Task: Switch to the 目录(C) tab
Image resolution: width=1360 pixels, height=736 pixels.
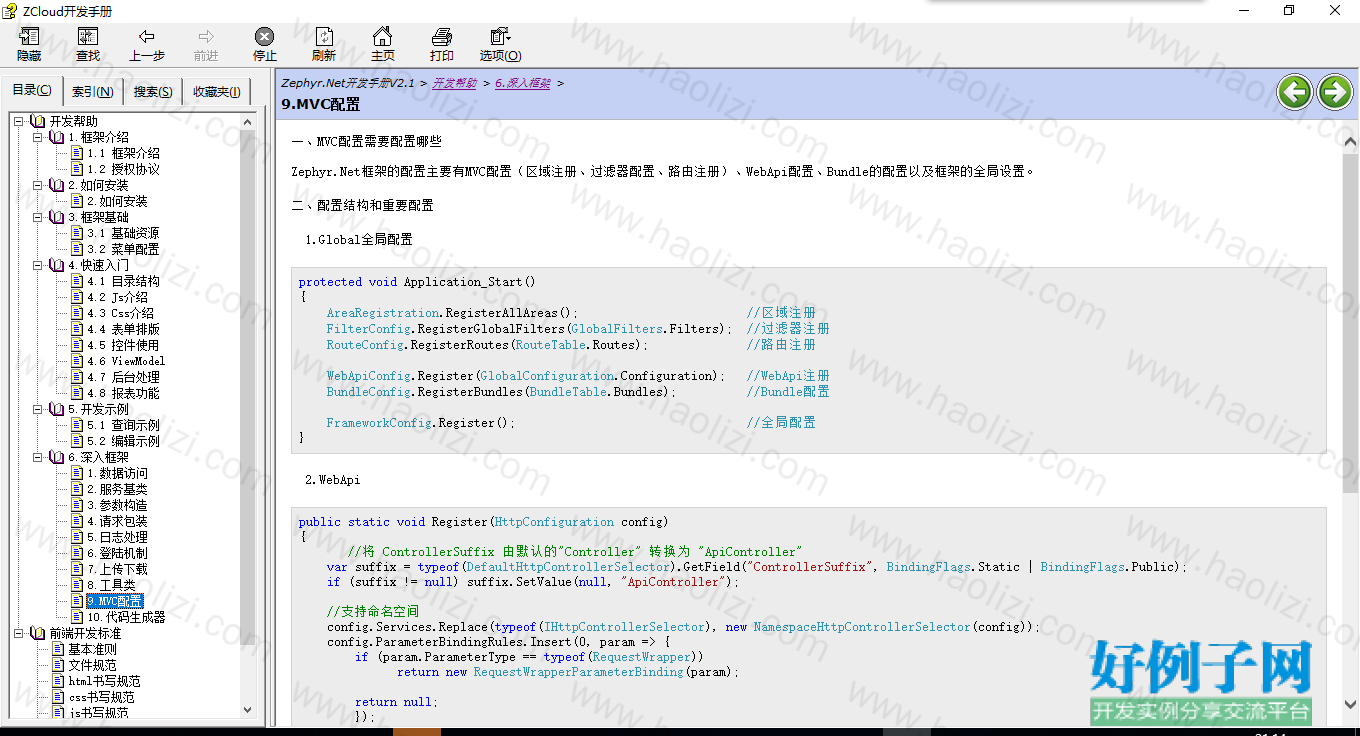Action: (x=32, y=90)
